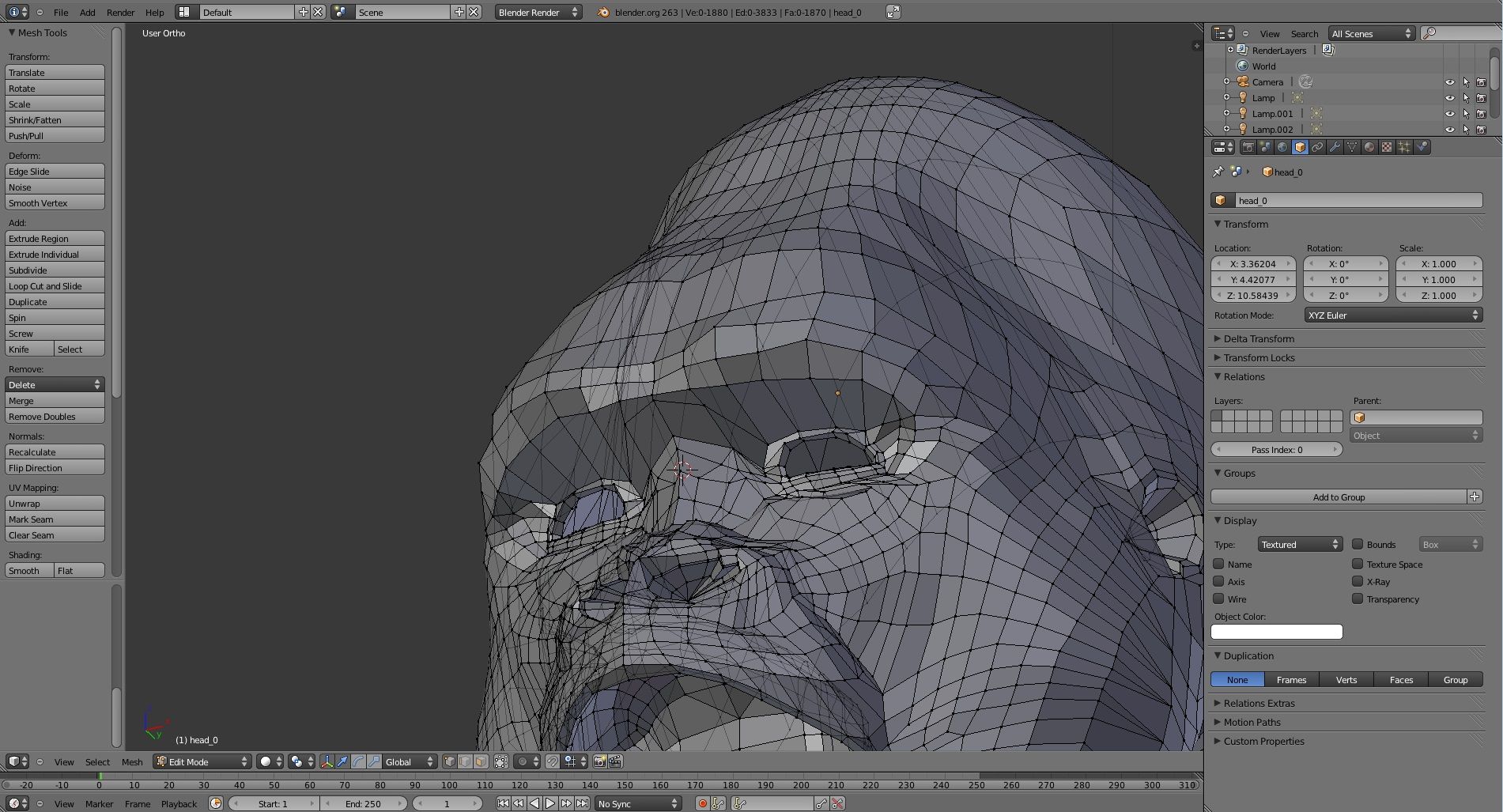
Task: Select the Material properties sphere icon
Action: click(1369, 147)
